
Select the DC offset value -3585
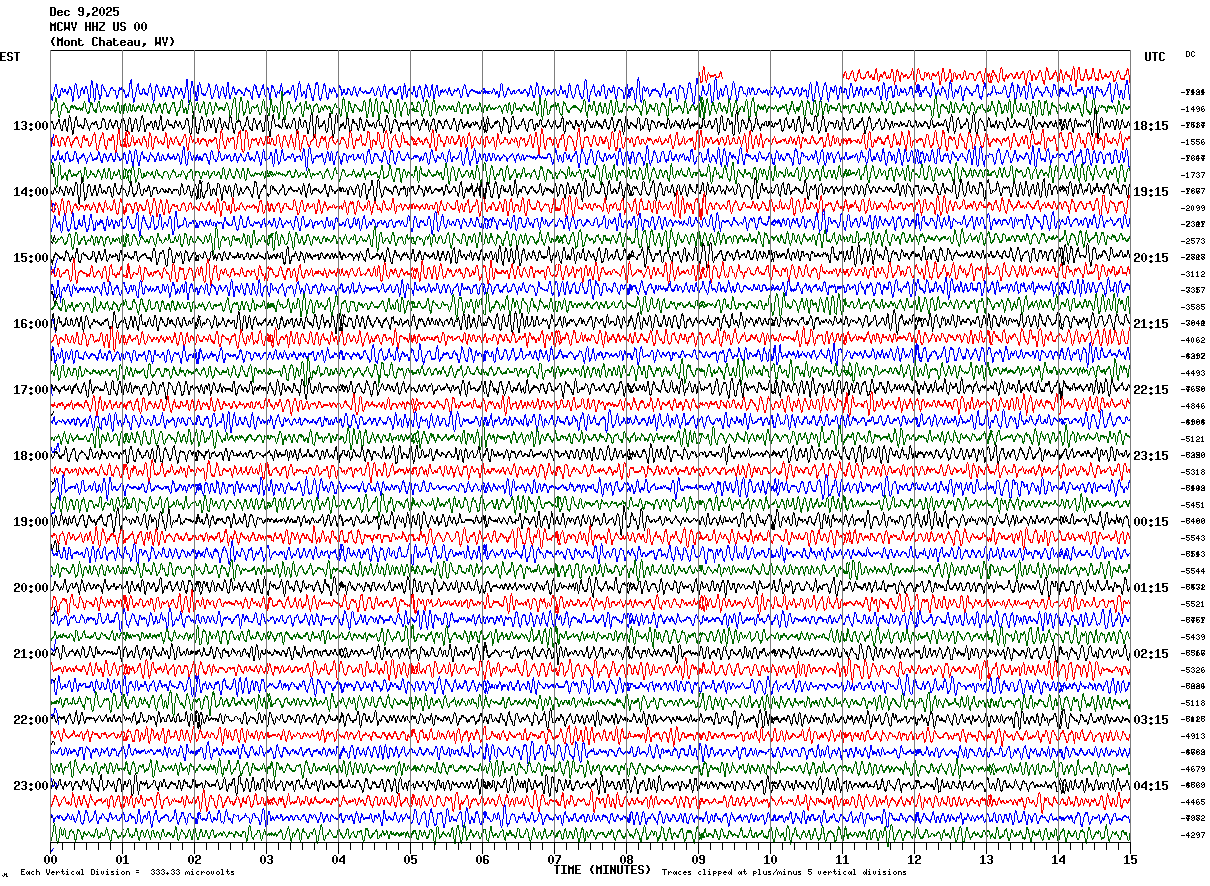click(x=1194, y=307)
